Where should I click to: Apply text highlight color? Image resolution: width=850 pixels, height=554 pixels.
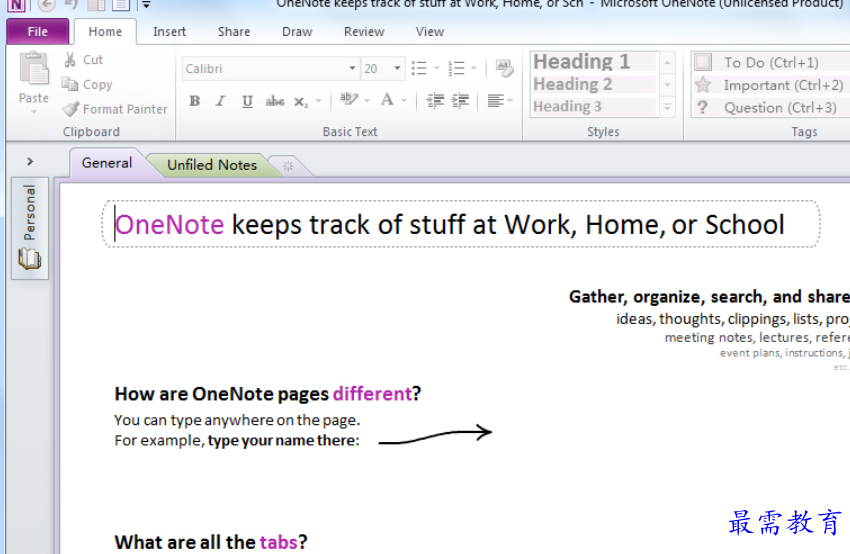[349, 100]
